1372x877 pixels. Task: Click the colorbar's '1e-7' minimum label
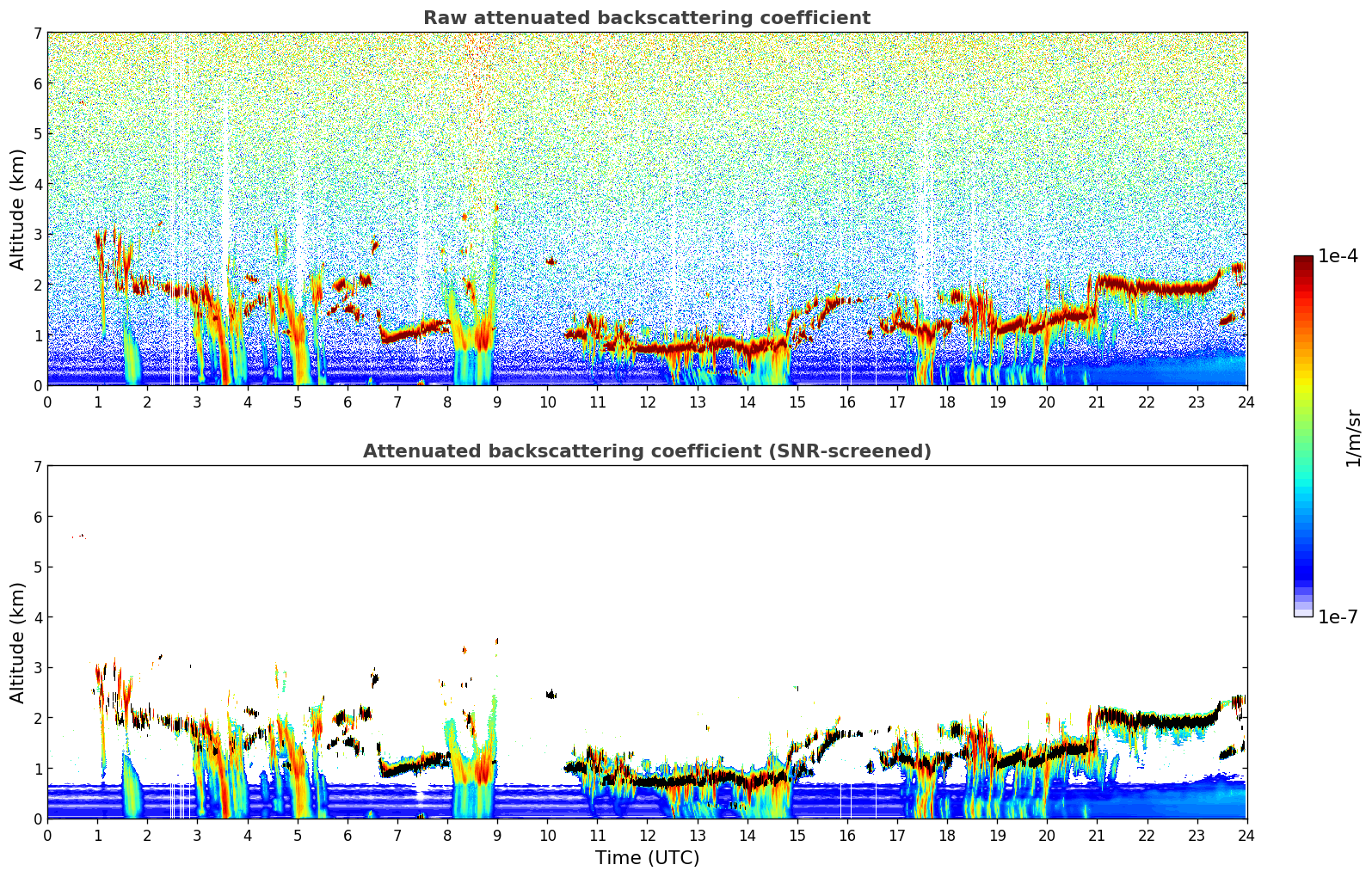(x=1338, y=616)
